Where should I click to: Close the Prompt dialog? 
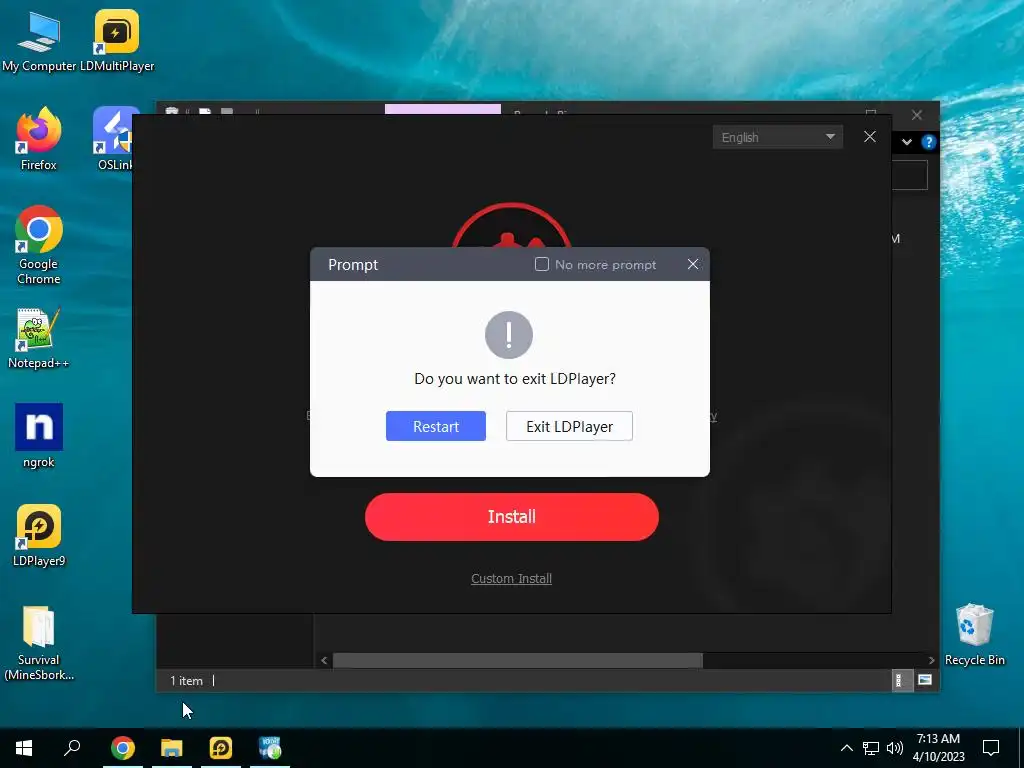[x=693, y=264]
